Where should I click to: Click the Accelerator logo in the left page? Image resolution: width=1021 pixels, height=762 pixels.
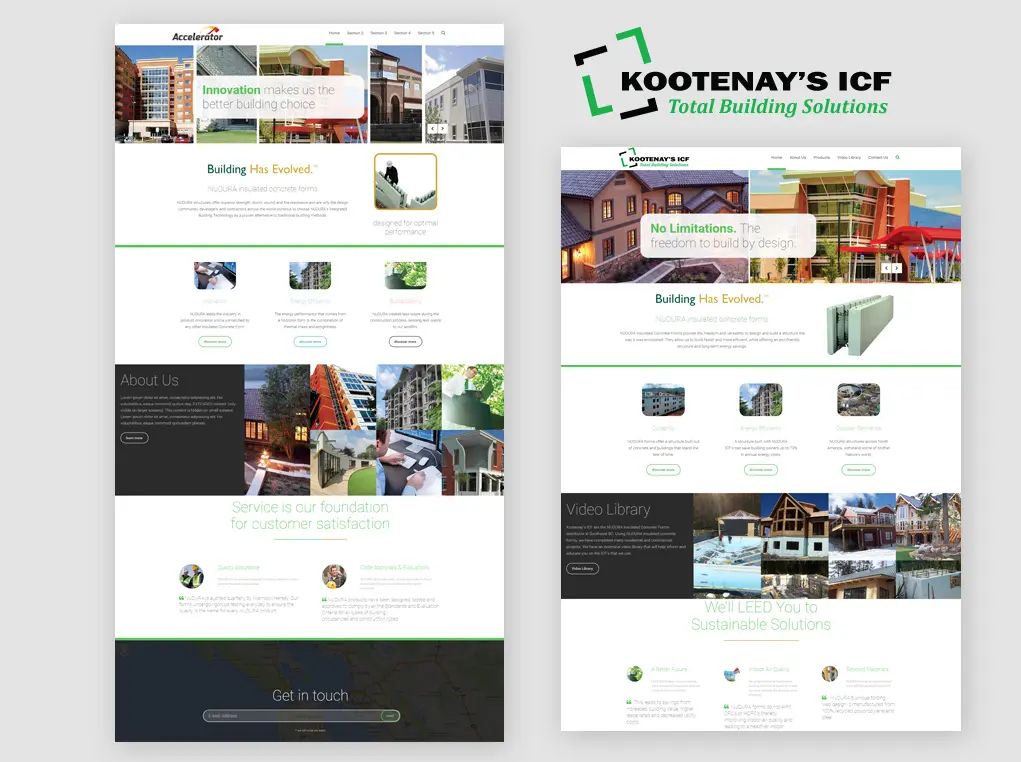tap(197, 35)
